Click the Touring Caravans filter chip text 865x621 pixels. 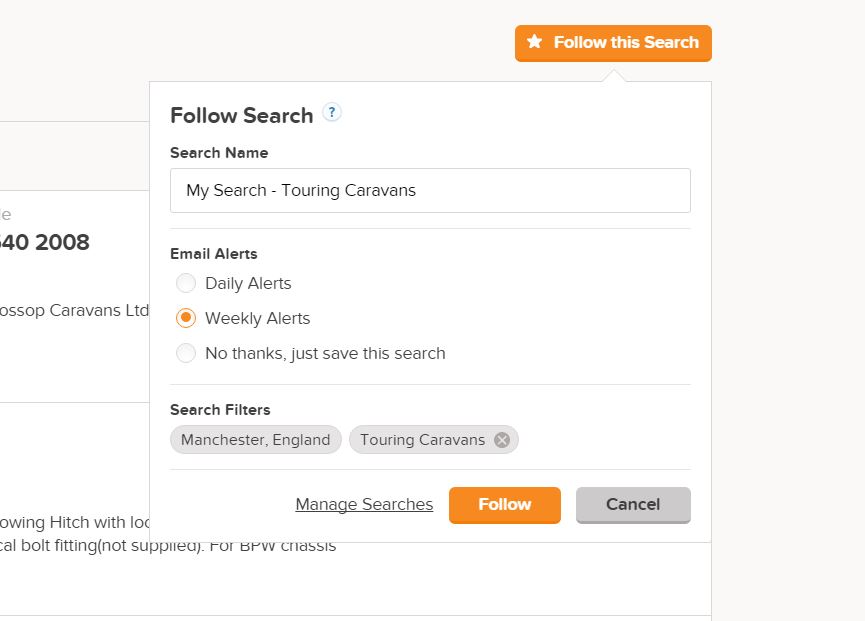[x=422, y=440]
